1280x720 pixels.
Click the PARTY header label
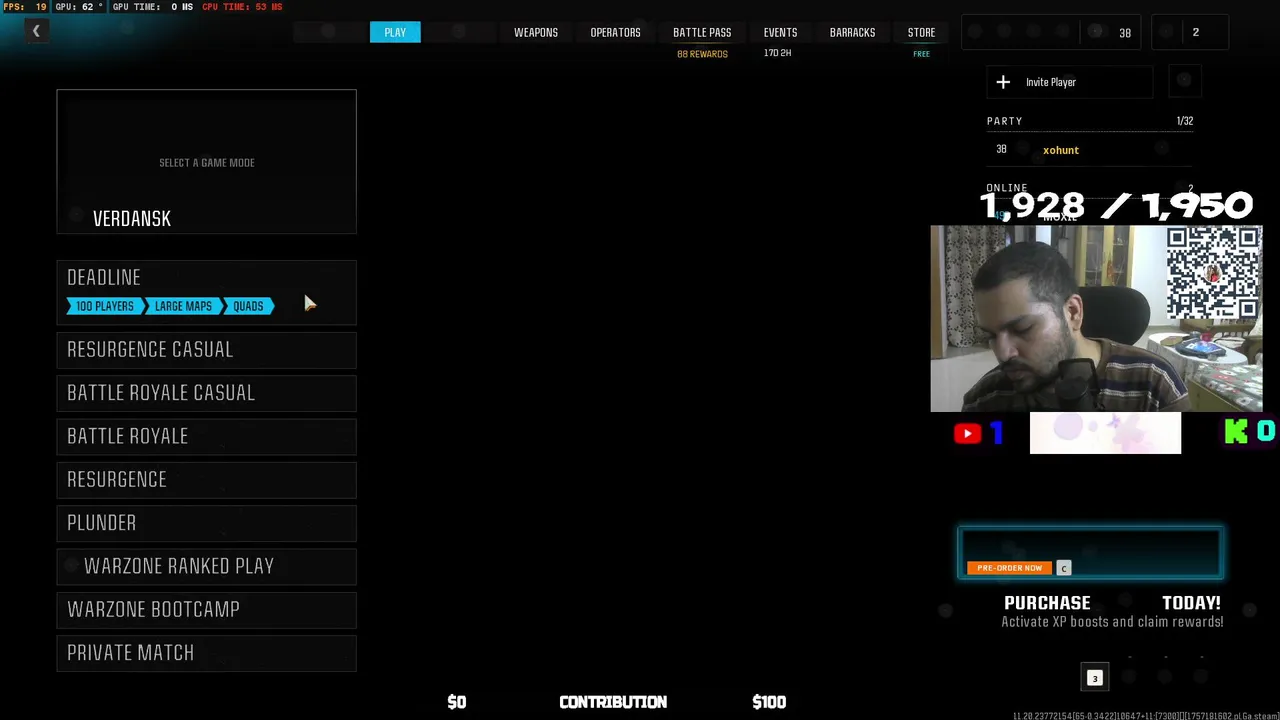1004,121
